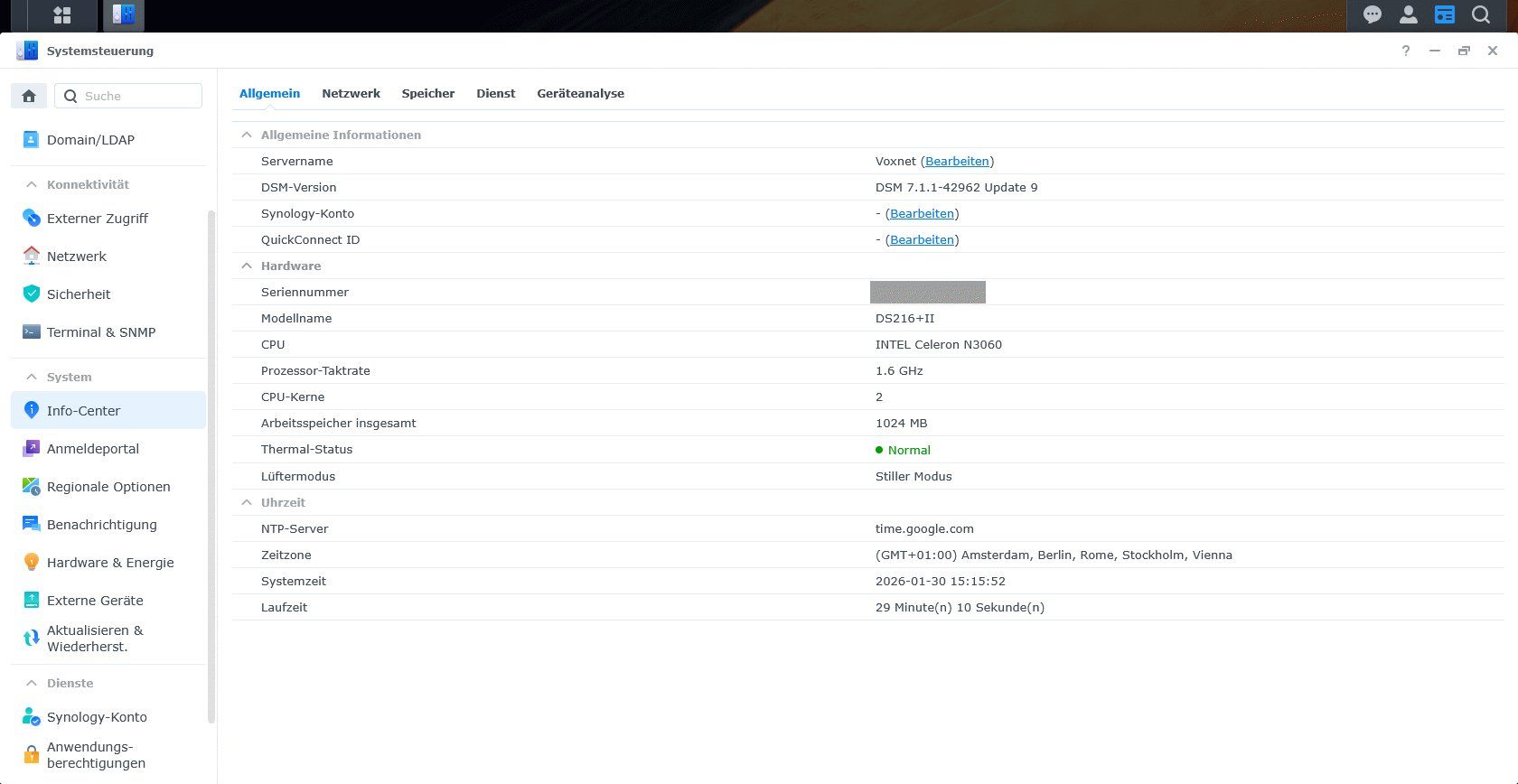Viewport: 1518px width, 784px height.
Task: Click the Externe Geräte icon
Action: click(x=31, y=601)
